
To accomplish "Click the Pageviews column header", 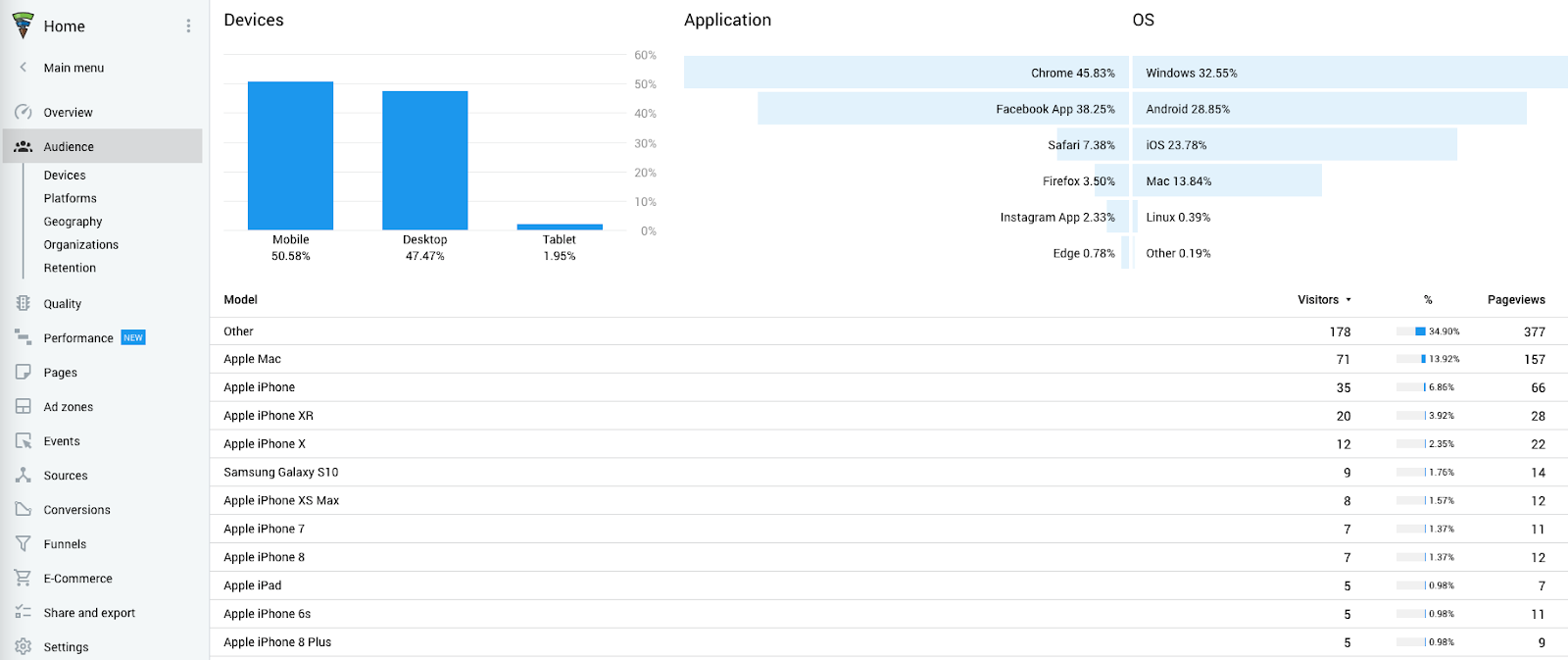I will coord(1516,300).
